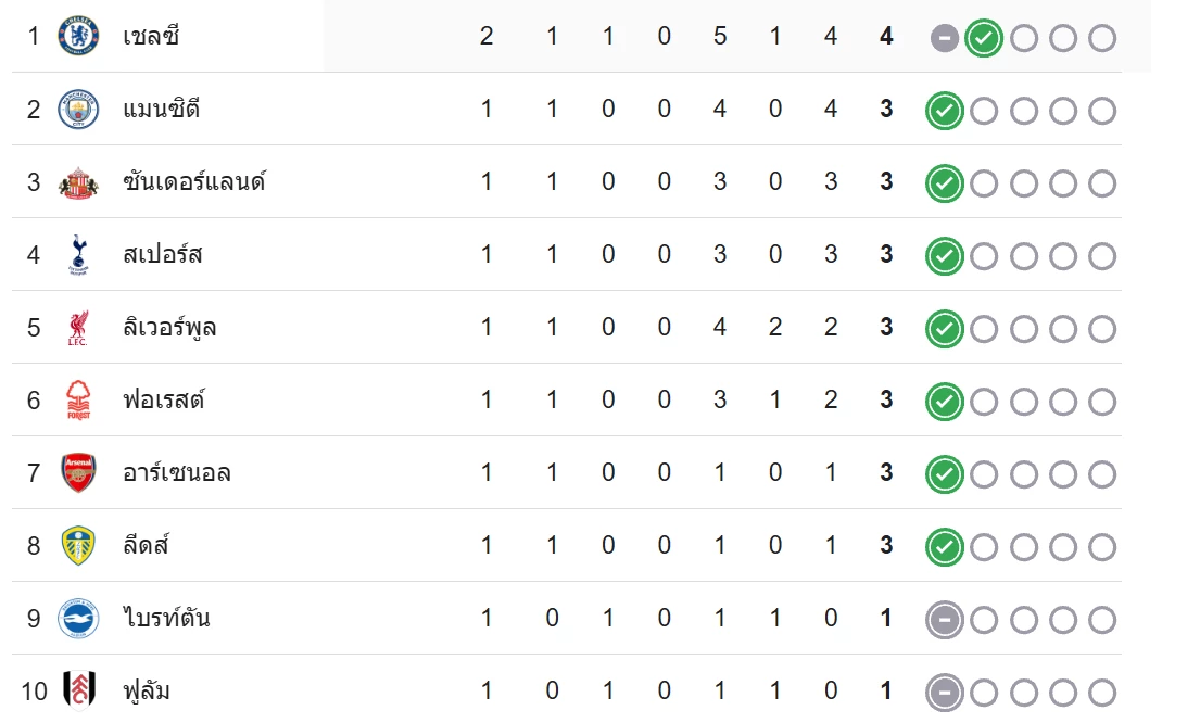Click Chelsea's green win checkmark indicator
This screenshot has width=1200, height=723.
pyautogui.click(x=984, y=39)
